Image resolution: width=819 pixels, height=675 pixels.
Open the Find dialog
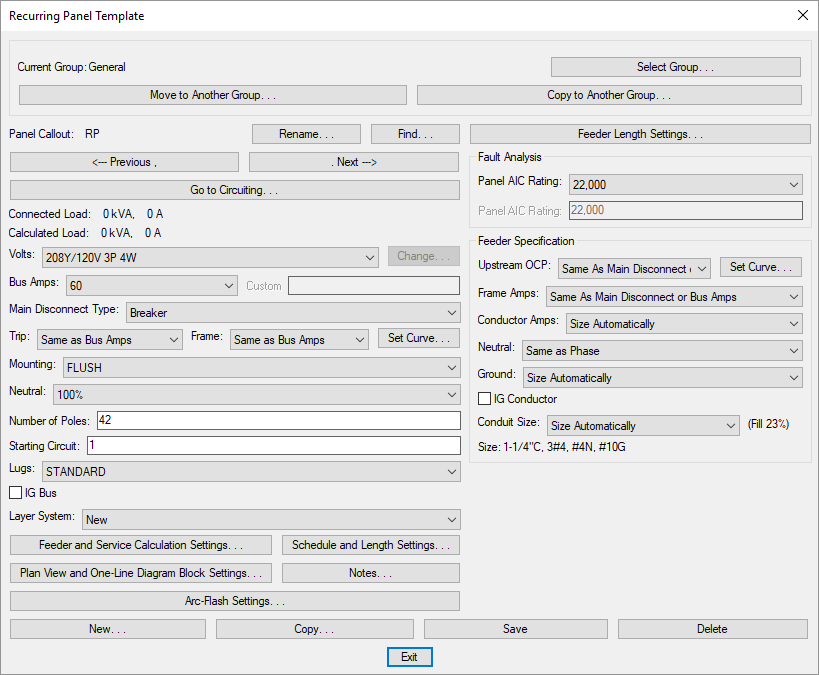point(415,134)
